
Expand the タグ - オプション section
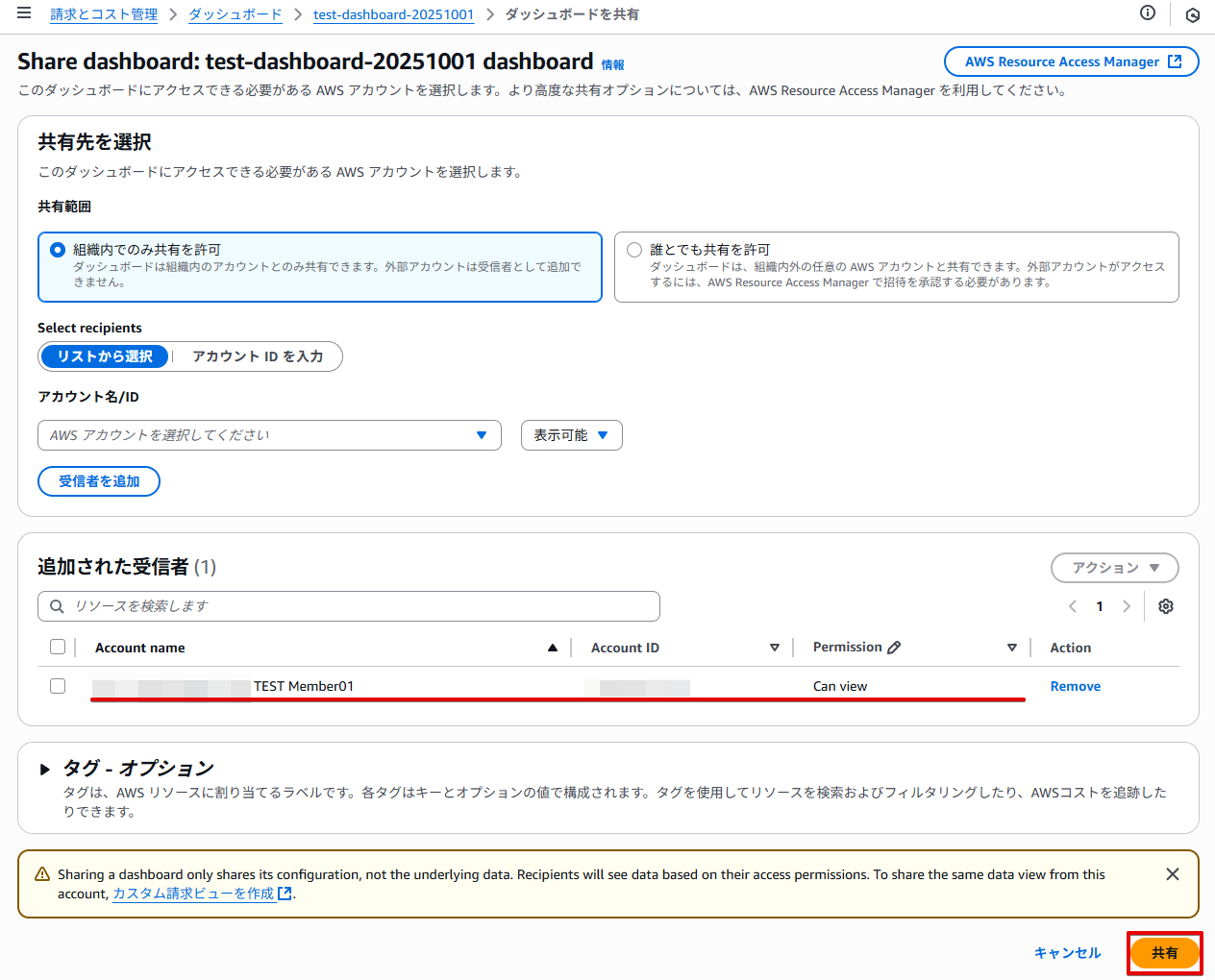(45, 769)
